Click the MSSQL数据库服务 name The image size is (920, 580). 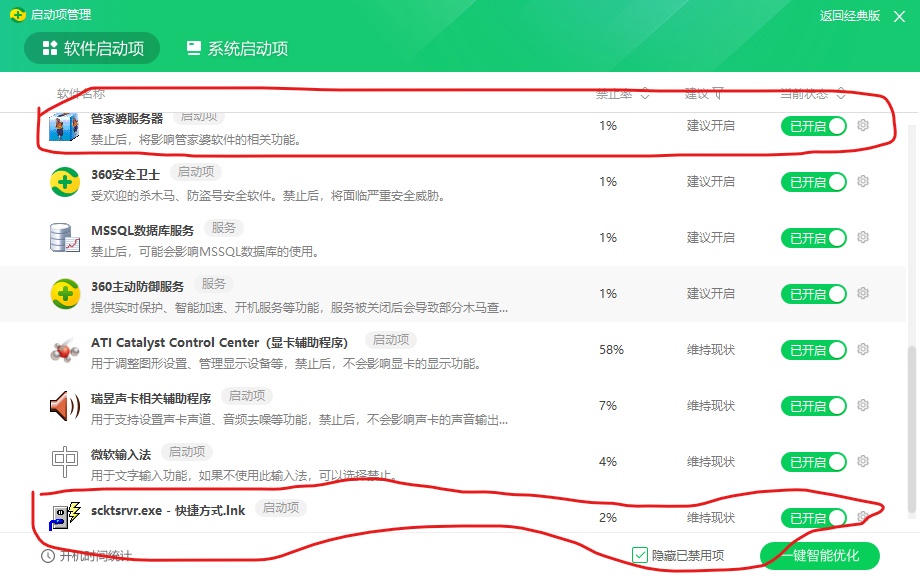pyautogui.click(x=142, y=230)
